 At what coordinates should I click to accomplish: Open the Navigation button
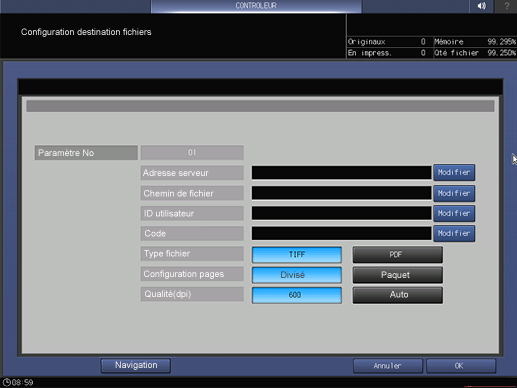[136, 365]
